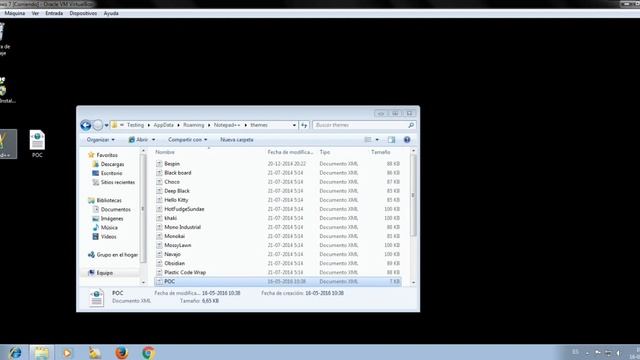Viewport: 640px width, 360px height.
Task: Click the AppData breadcrumb segment
Action: click(163, 125)
